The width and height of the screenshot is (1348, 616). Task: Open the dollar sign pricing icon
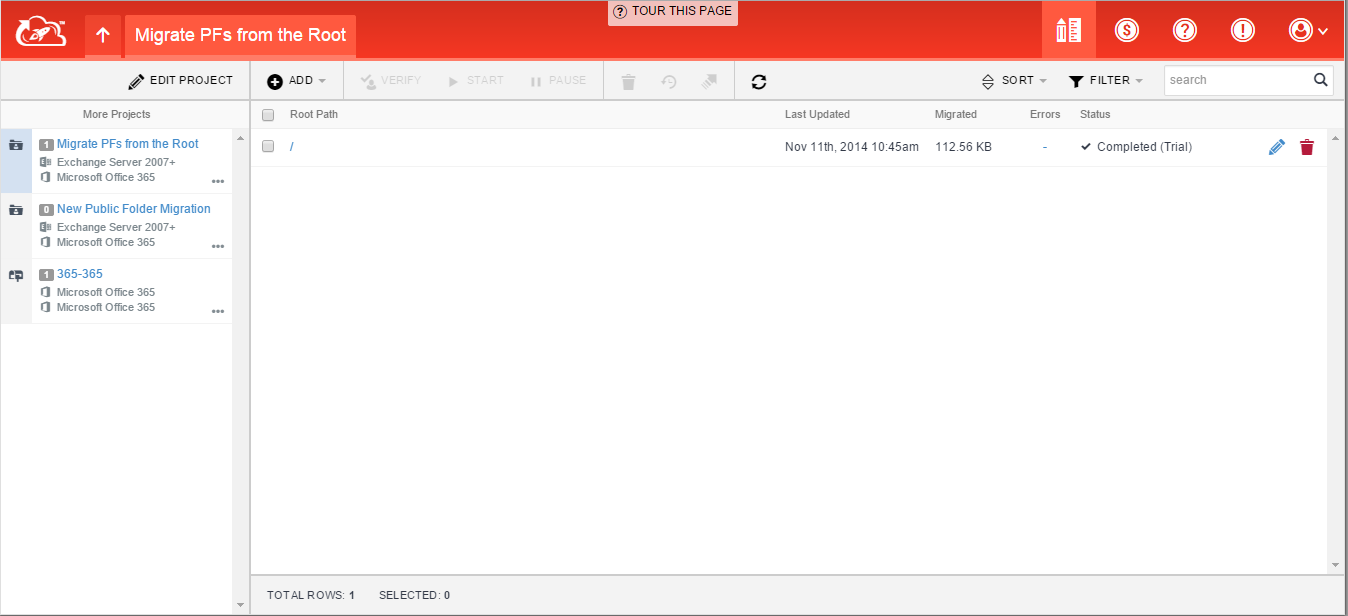(x=1127, y=30)
